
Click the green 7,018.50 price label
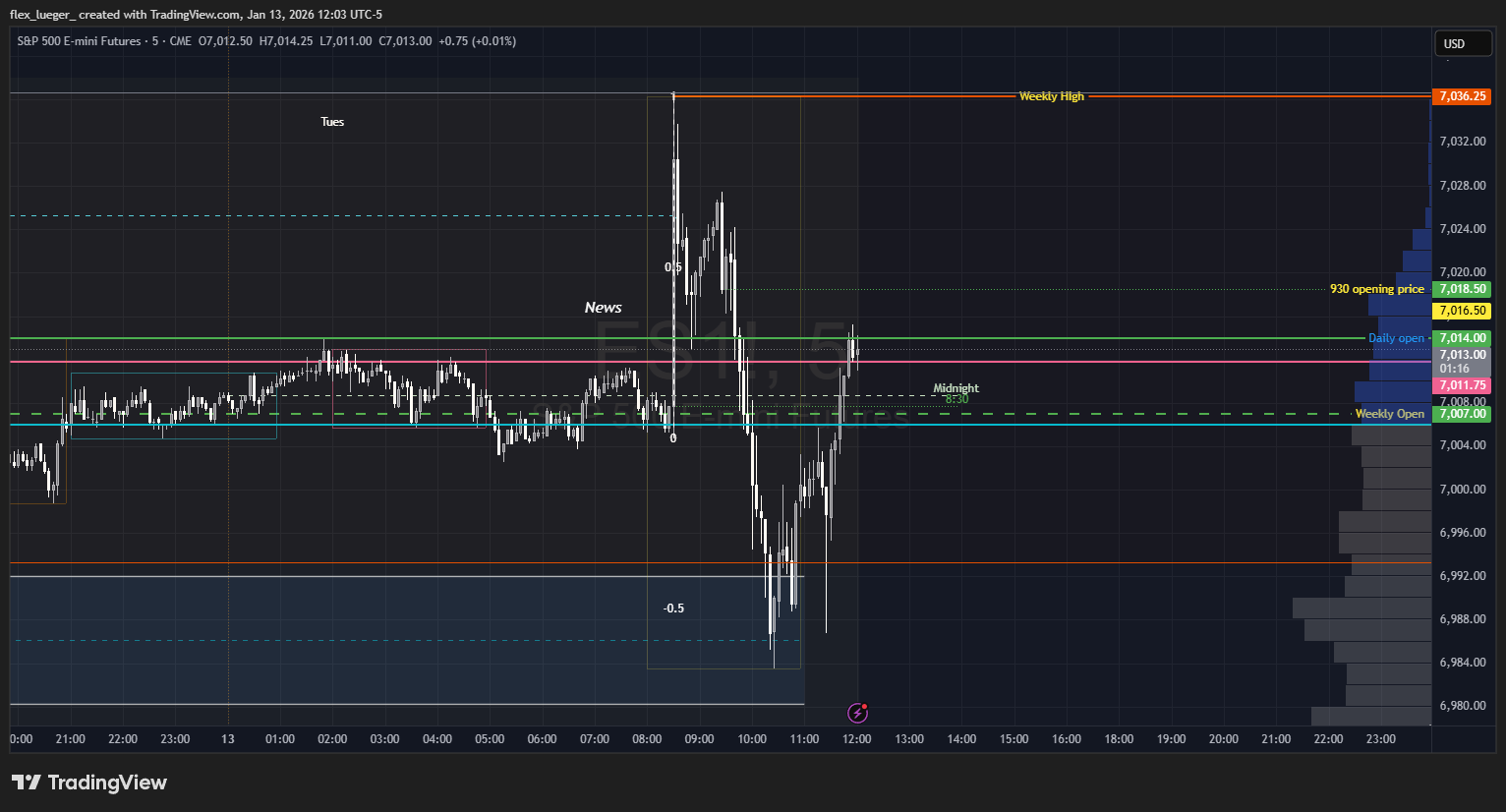(x=1462, y=289)
